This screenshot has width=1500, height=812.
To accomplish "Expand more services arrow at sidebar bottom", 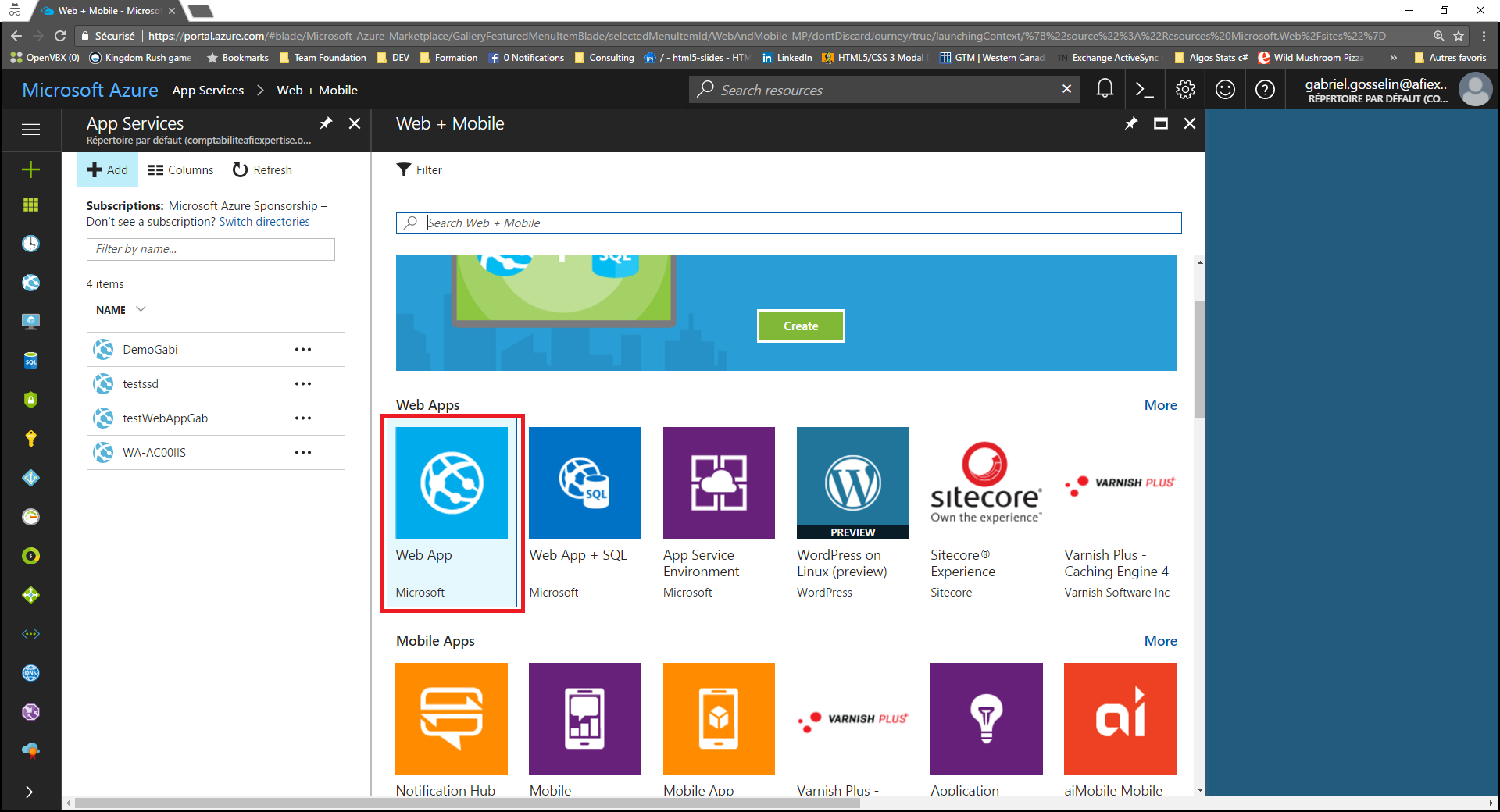I will pyautogui.click(x=30, y=792).
